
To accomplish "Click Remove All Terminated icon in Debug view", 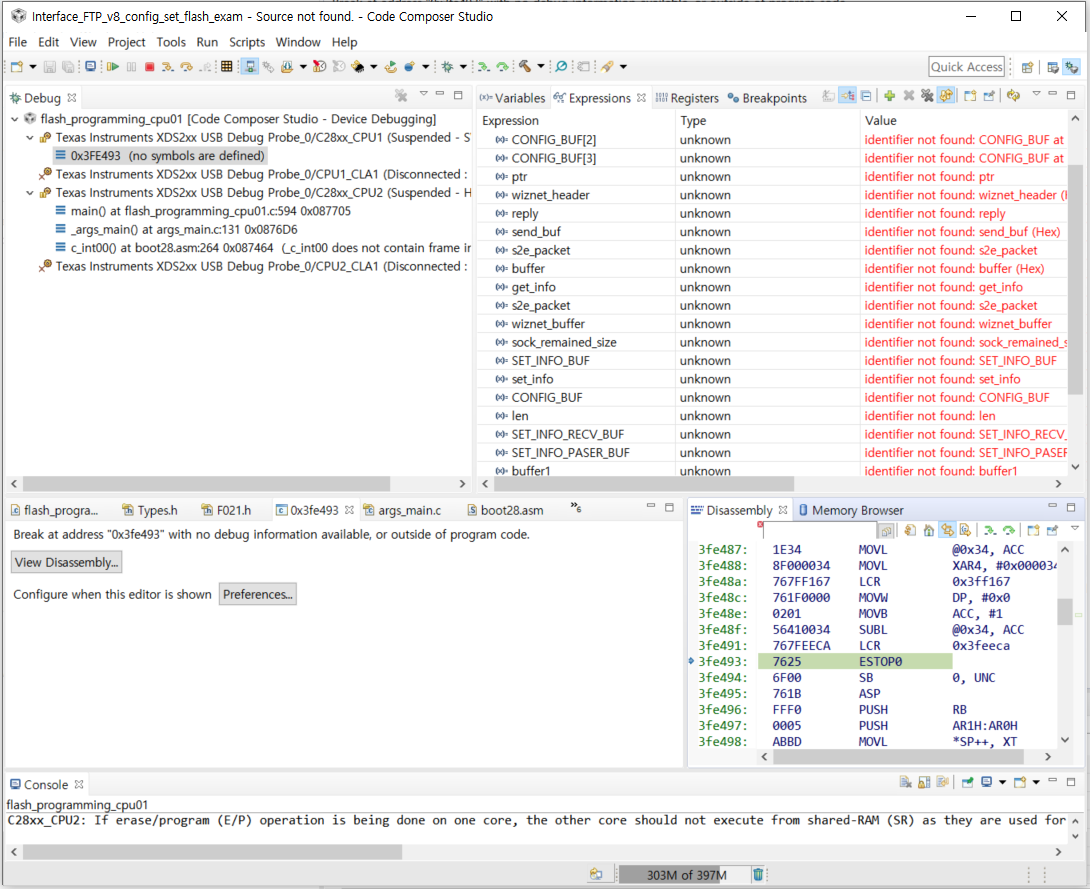I will 401,96.
